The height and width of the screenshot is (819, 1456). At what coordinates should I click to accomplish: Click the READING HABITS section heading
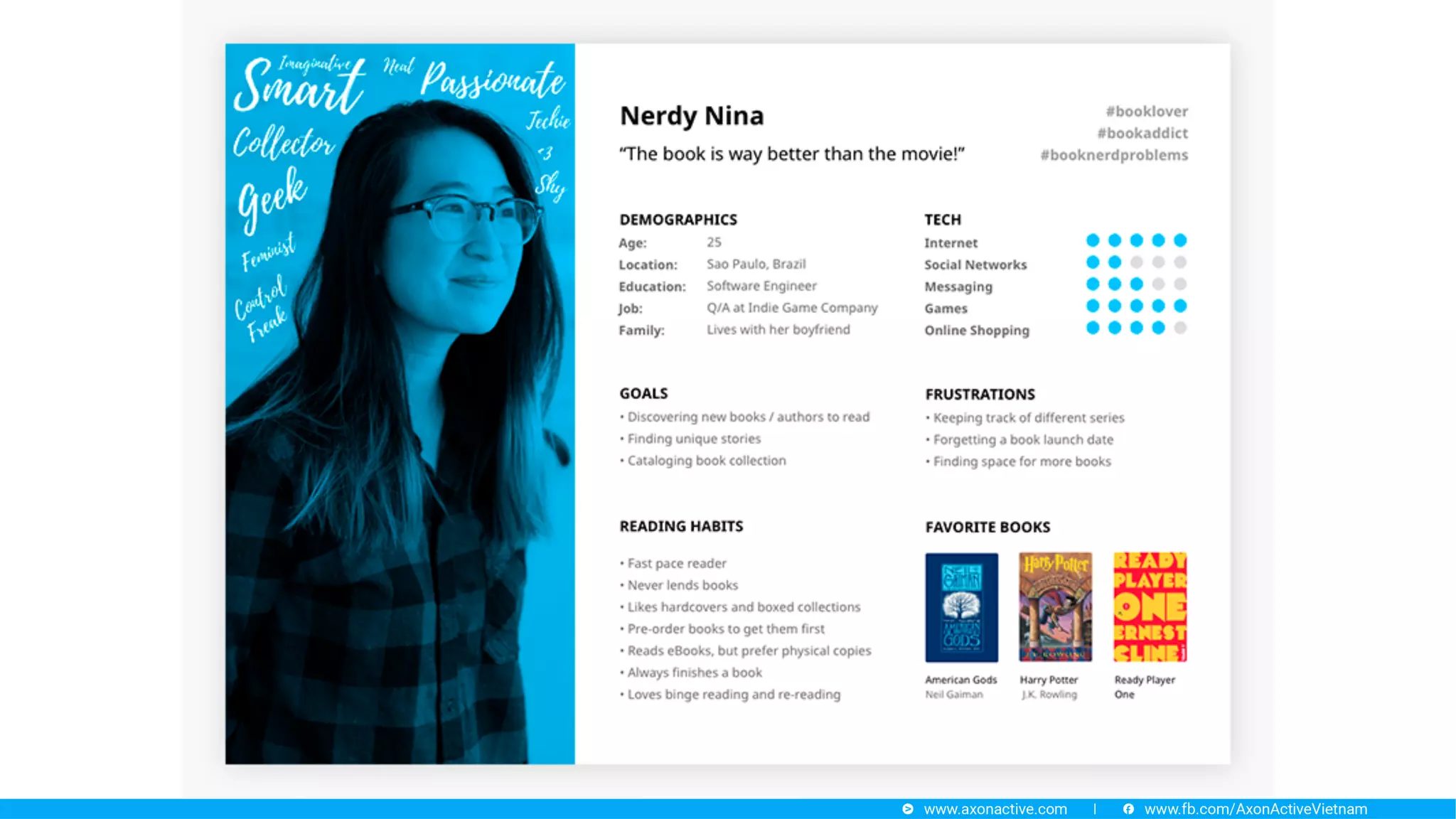click(x=681, y=527)
